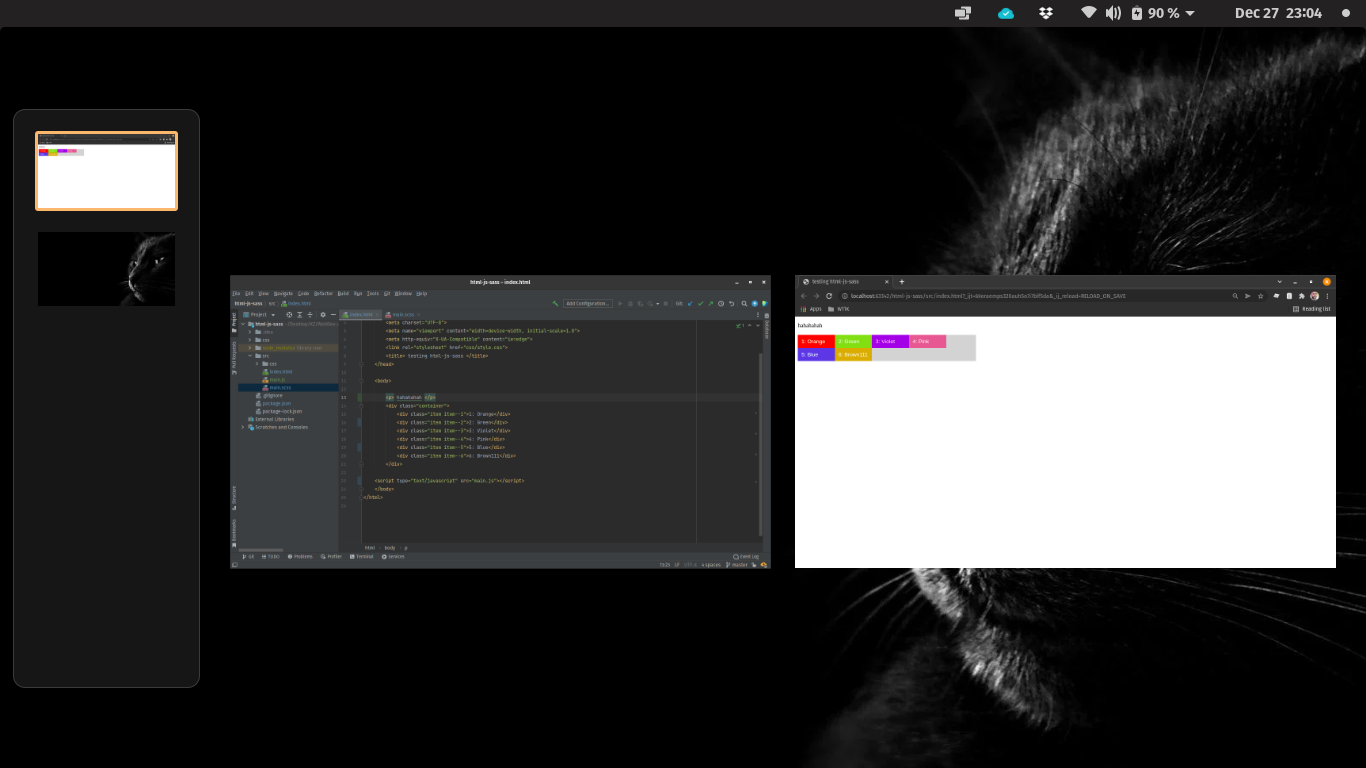Screen dimensions: 1366x768
Task: Collapse the src folder in the project tree
Action: 250,356
